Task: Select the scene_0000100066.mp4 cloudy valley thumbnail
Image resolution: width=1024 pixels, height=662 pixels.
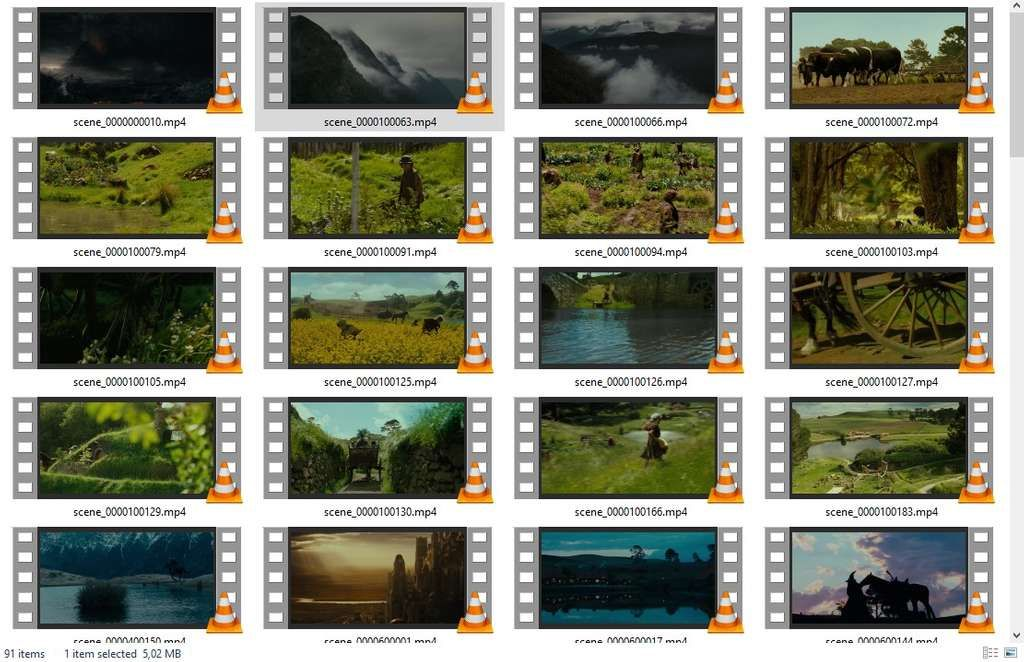Action: point(628,58)
